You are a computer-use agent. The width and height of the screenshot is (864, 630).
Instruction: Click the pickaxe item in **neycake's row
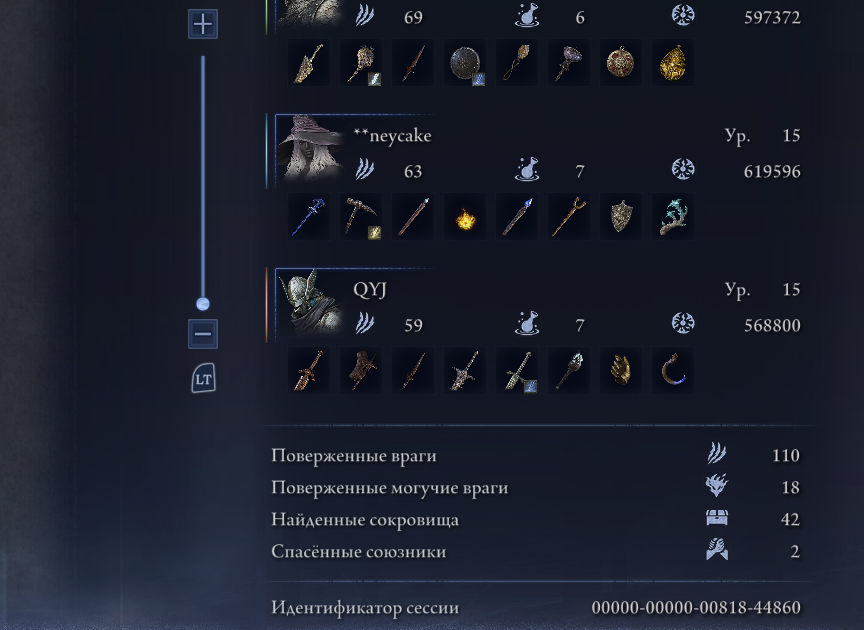pos(361,217)
